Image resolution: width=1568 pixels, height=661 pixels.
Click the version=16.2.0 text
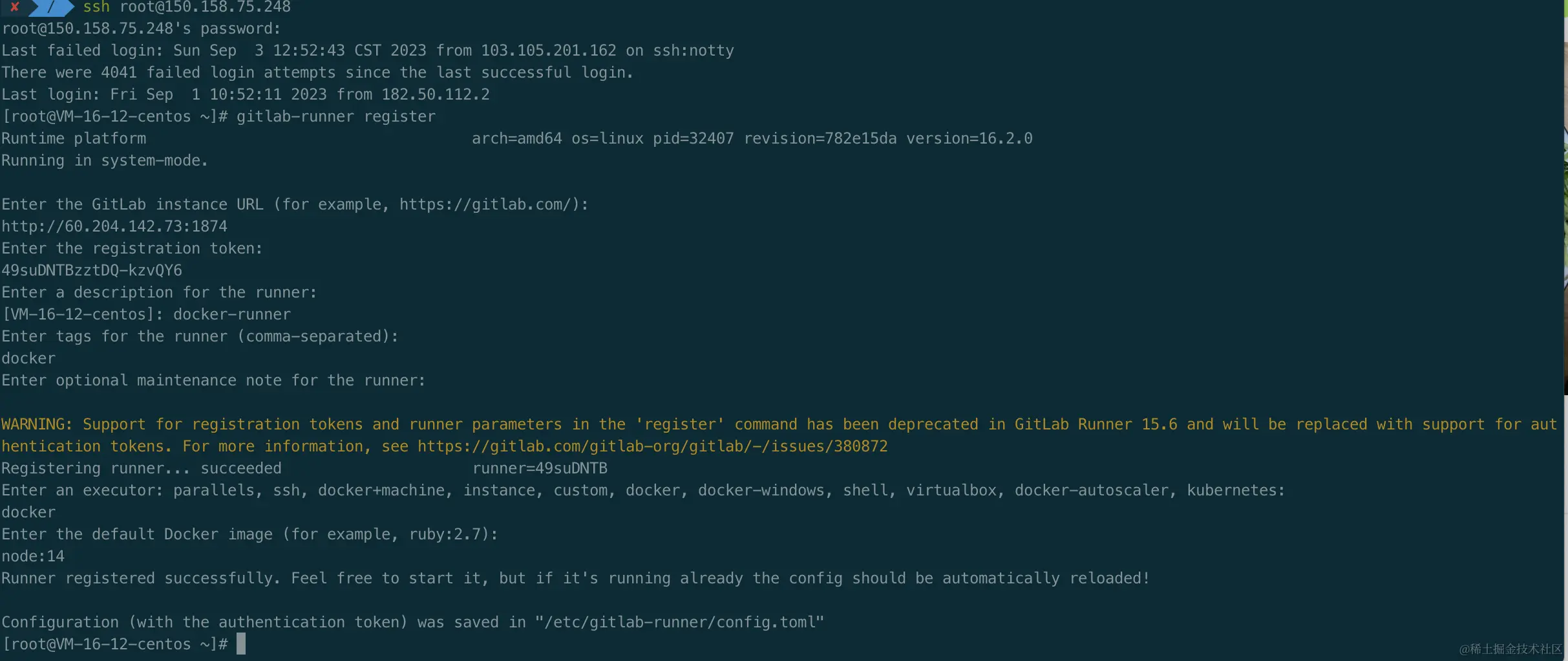(x=969, y=138)
